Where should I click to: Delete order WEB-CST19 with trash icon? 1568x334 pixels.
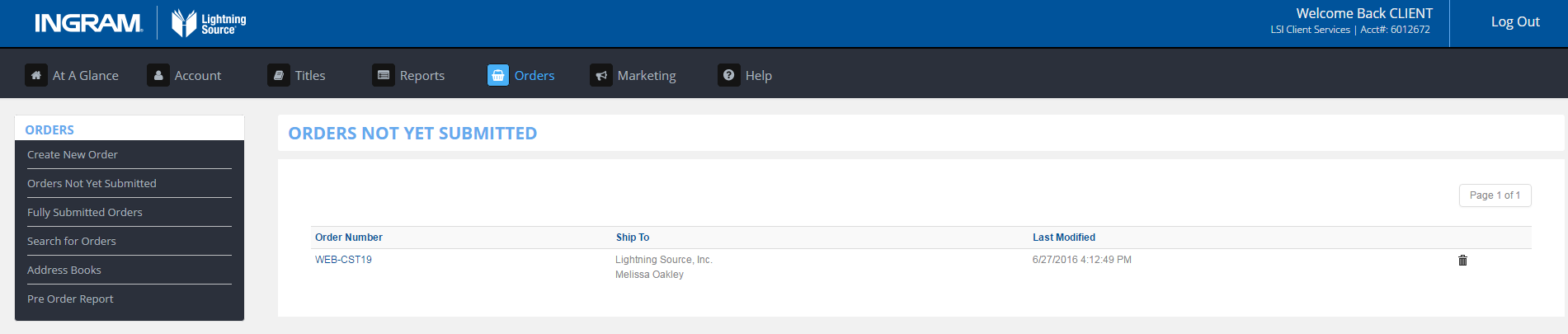coord(1462,261)
